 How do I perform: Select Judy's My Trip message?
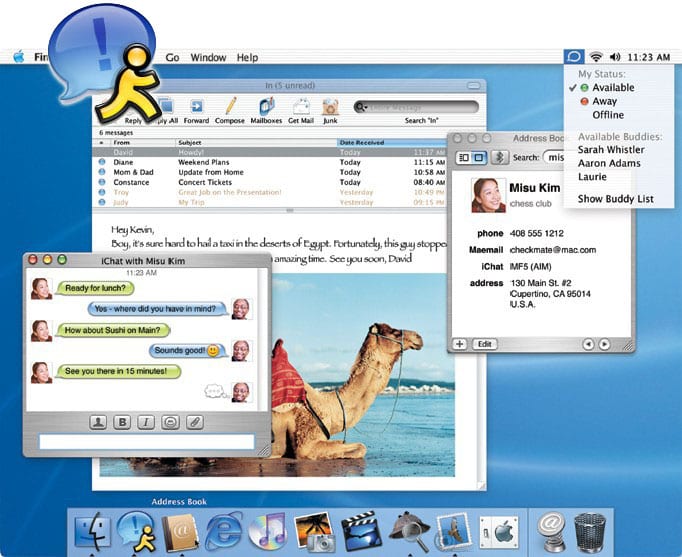click(270, 202)
